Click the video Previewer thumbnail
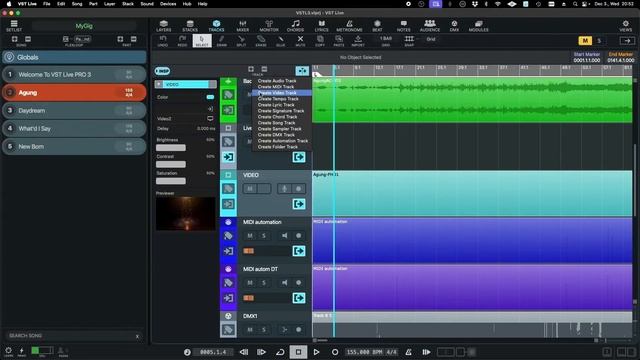Viewport: 640px width, 360px height. click(x=186, y=214)
